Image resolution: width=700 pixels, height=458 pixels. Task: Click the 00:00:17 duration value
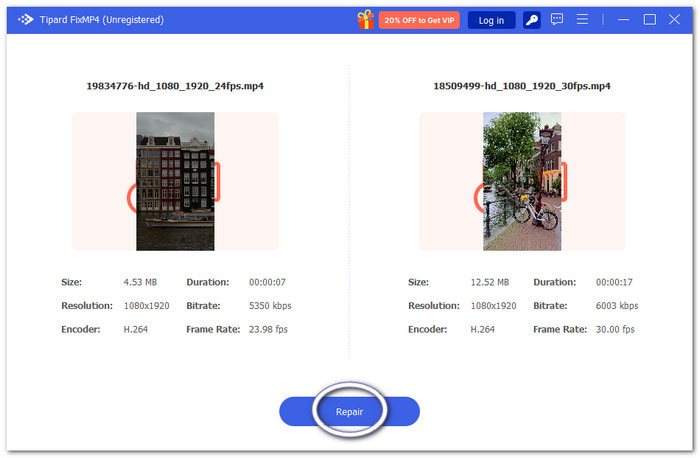(x=614, y=282)
